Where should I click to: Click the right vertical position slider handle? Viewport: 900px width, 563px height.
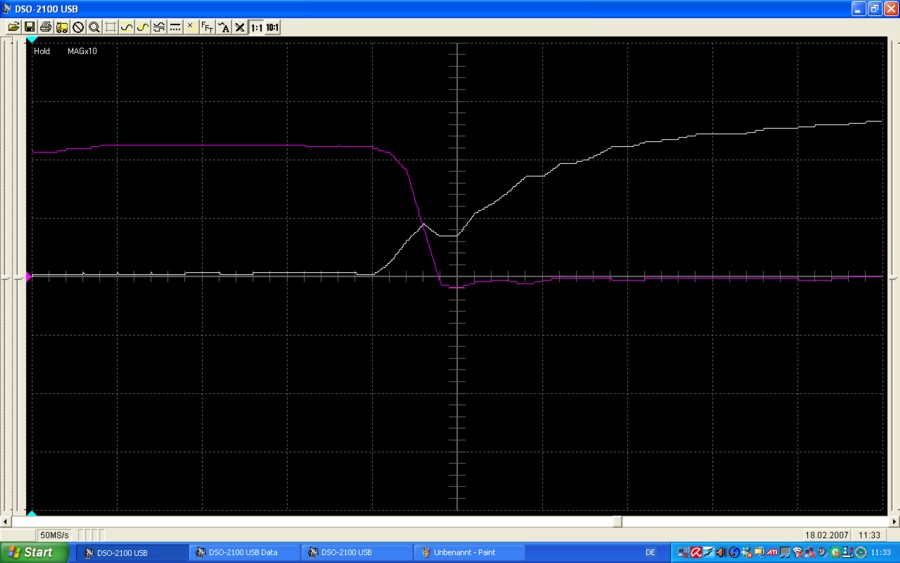tap(894, 278)
